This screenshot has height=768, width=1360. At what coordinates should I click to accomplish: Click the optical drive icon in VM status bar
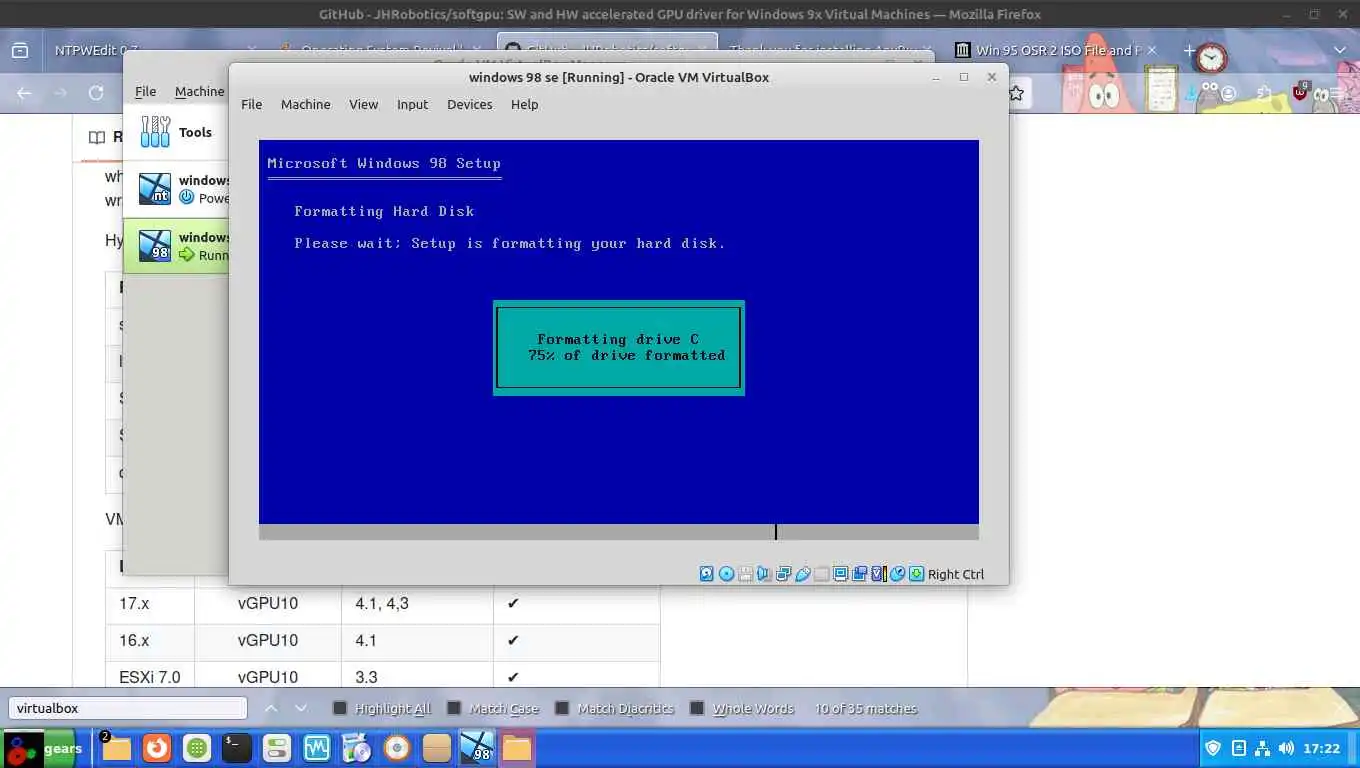pos(727,574)
